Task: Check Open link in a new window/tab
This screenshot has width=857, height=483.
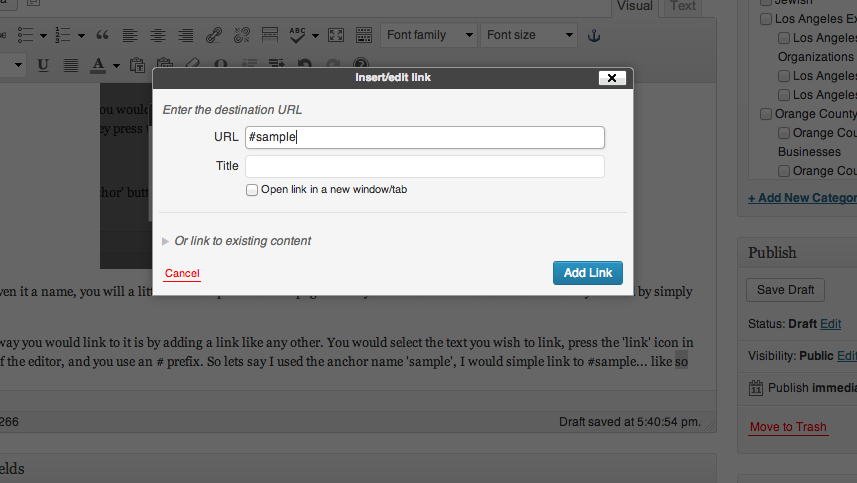Action: point(251,190)
